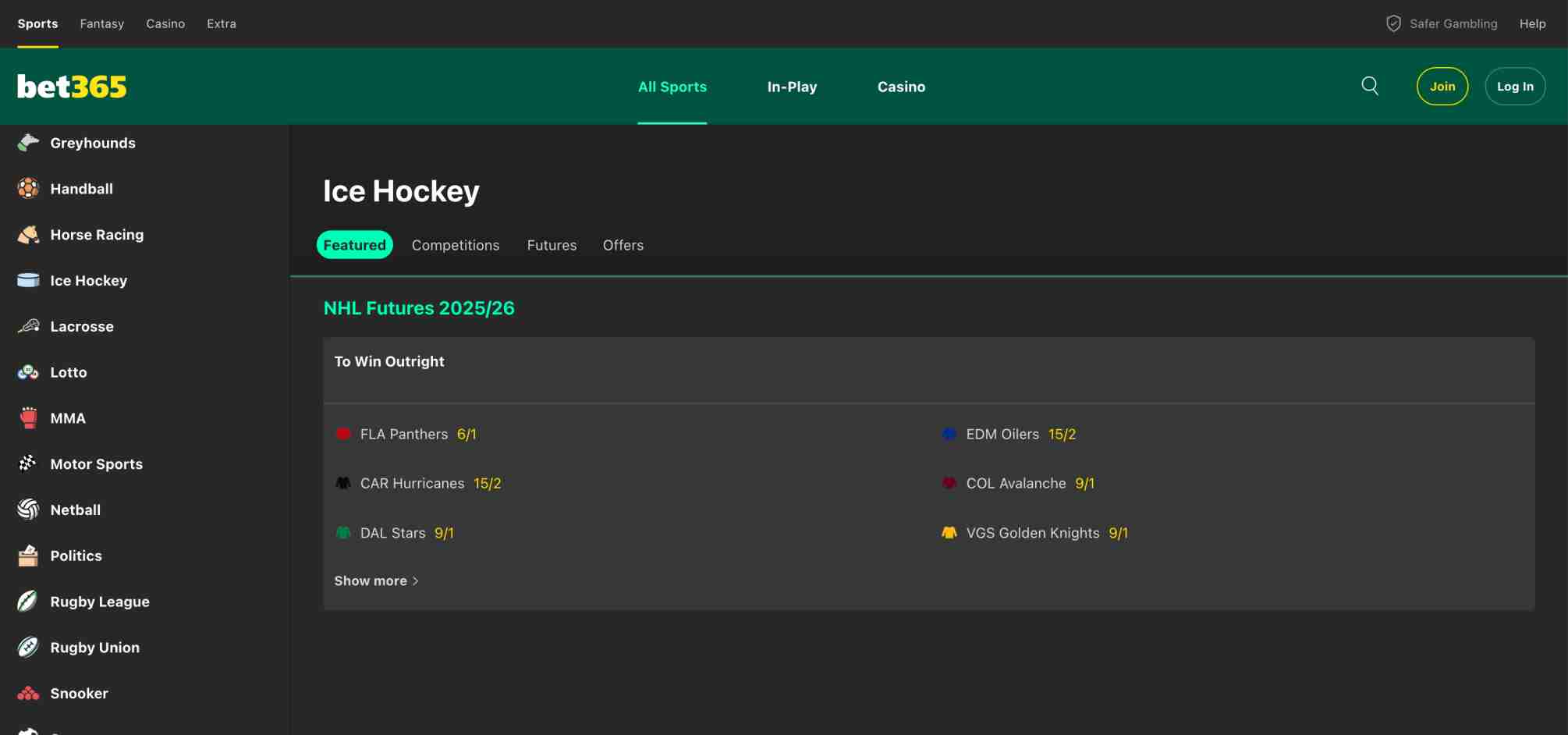The width and height of the screenshot is (1568, 735).
Task: Click the To Win Outright header
Action: pos(389,361)
